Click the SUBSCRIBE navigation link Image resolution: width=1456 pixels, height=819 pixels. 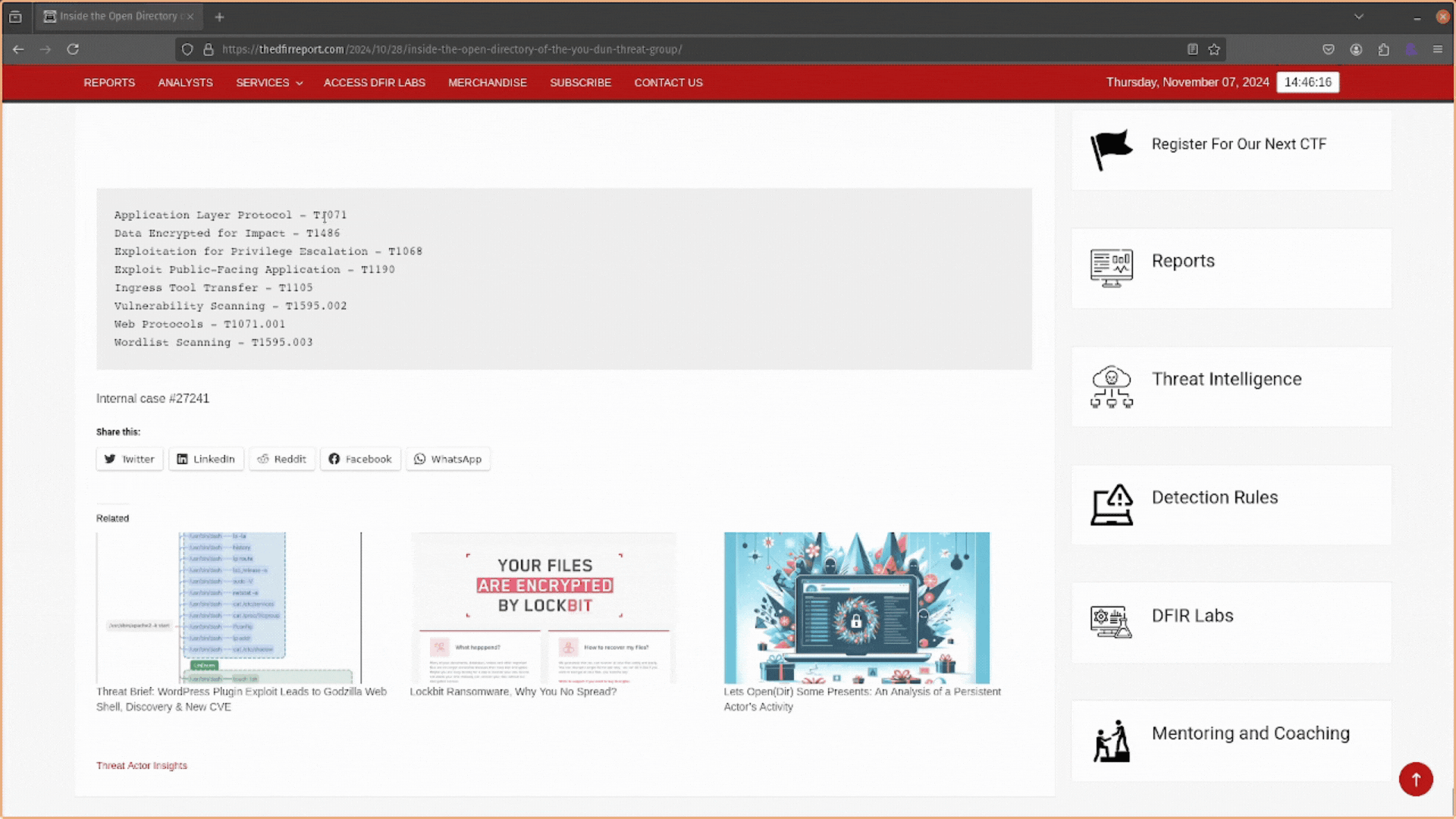coord(581,82)
